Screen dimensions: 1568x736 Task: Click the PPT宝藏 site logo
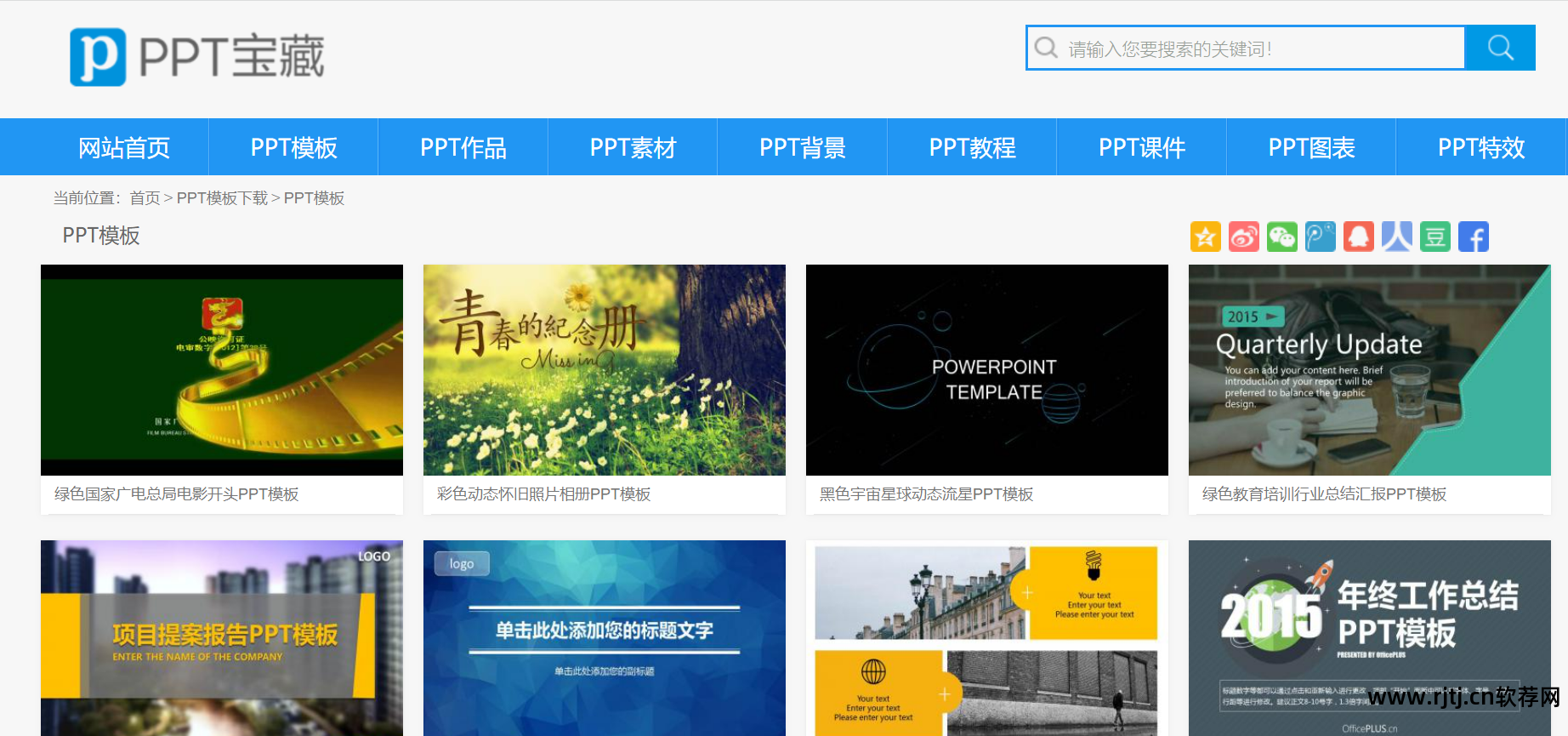click(x=196, y=57)
